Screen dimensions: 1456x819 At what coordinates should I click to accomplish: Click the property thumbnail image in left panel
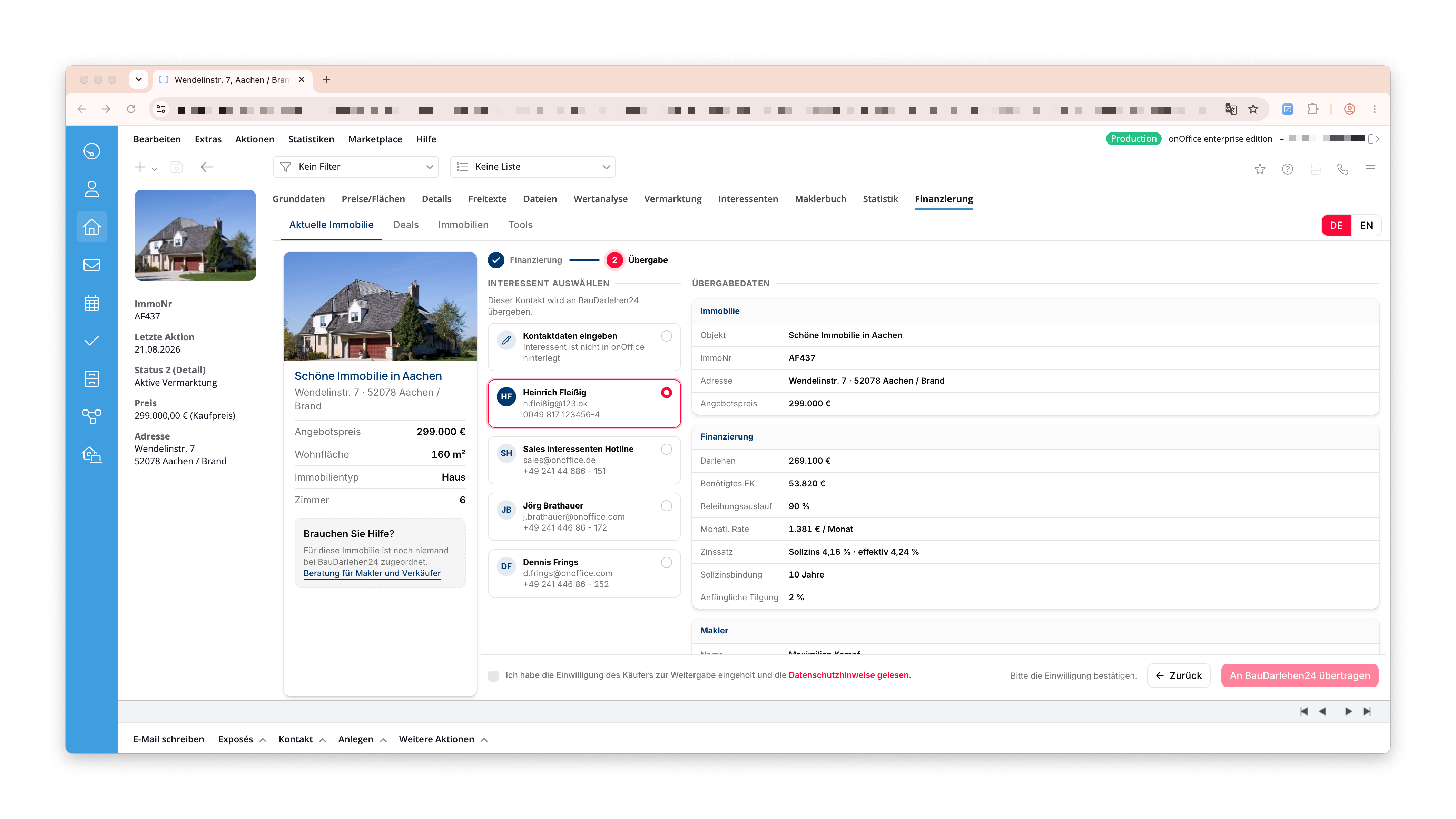[x=195, y=235]
